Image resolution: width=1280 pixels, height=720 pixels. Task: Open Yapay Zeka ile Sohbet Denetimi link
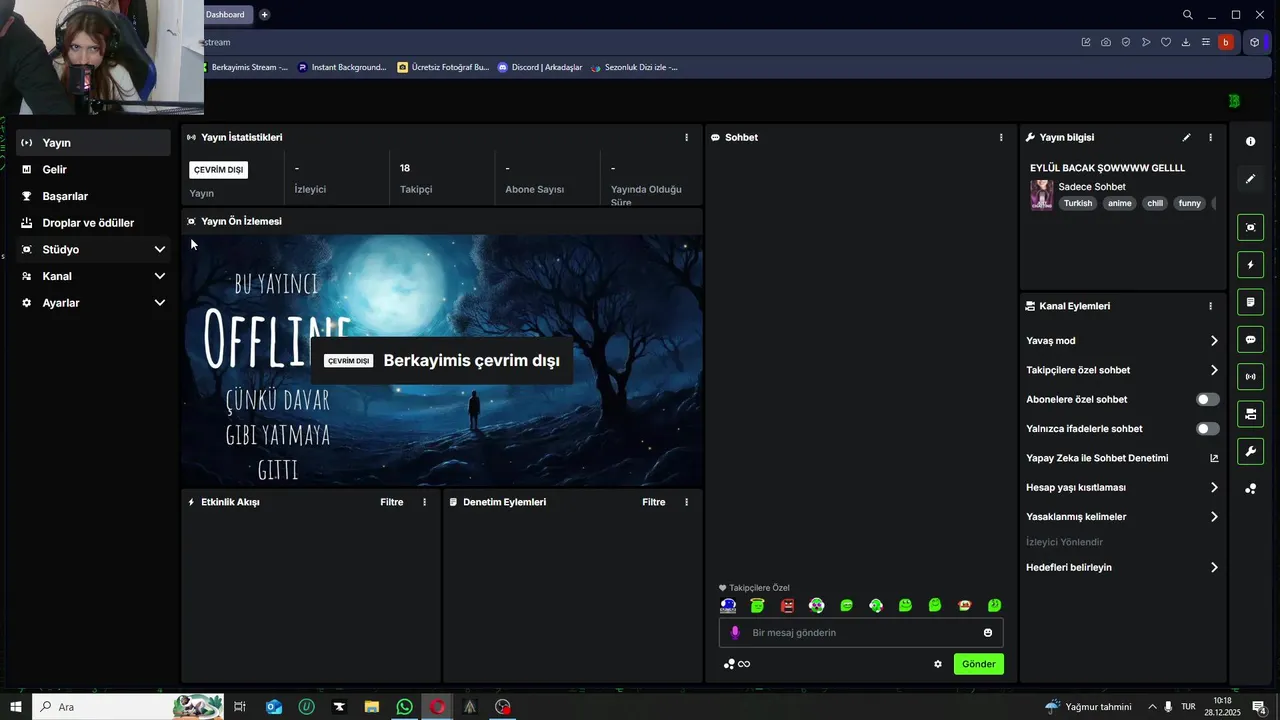pos(1122,458)
